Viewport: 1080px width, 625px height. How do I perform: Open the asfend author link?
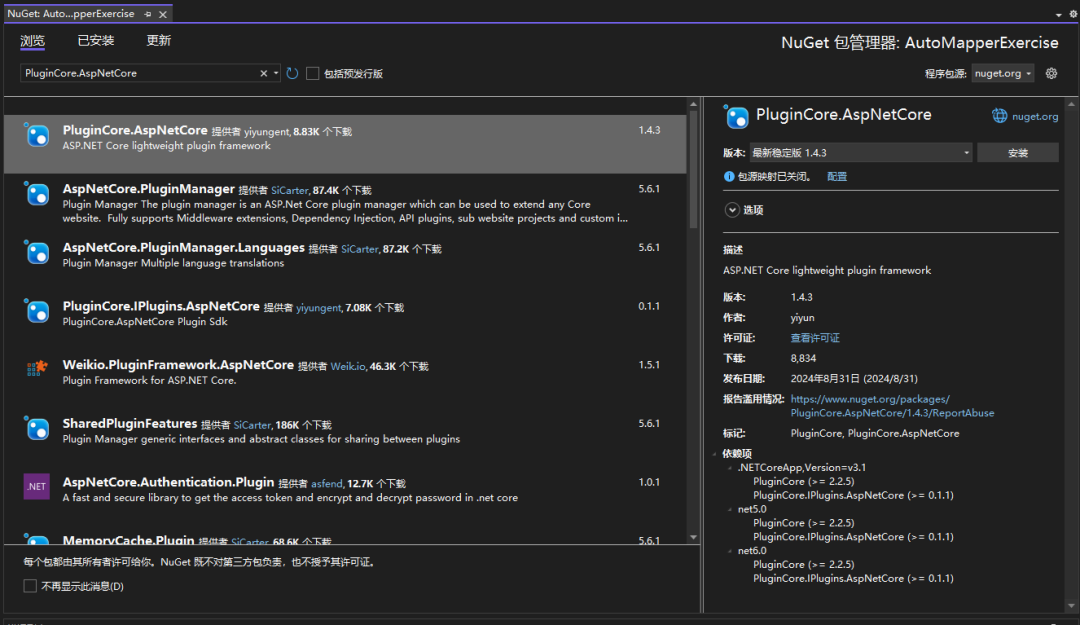[x=326, y=484]
